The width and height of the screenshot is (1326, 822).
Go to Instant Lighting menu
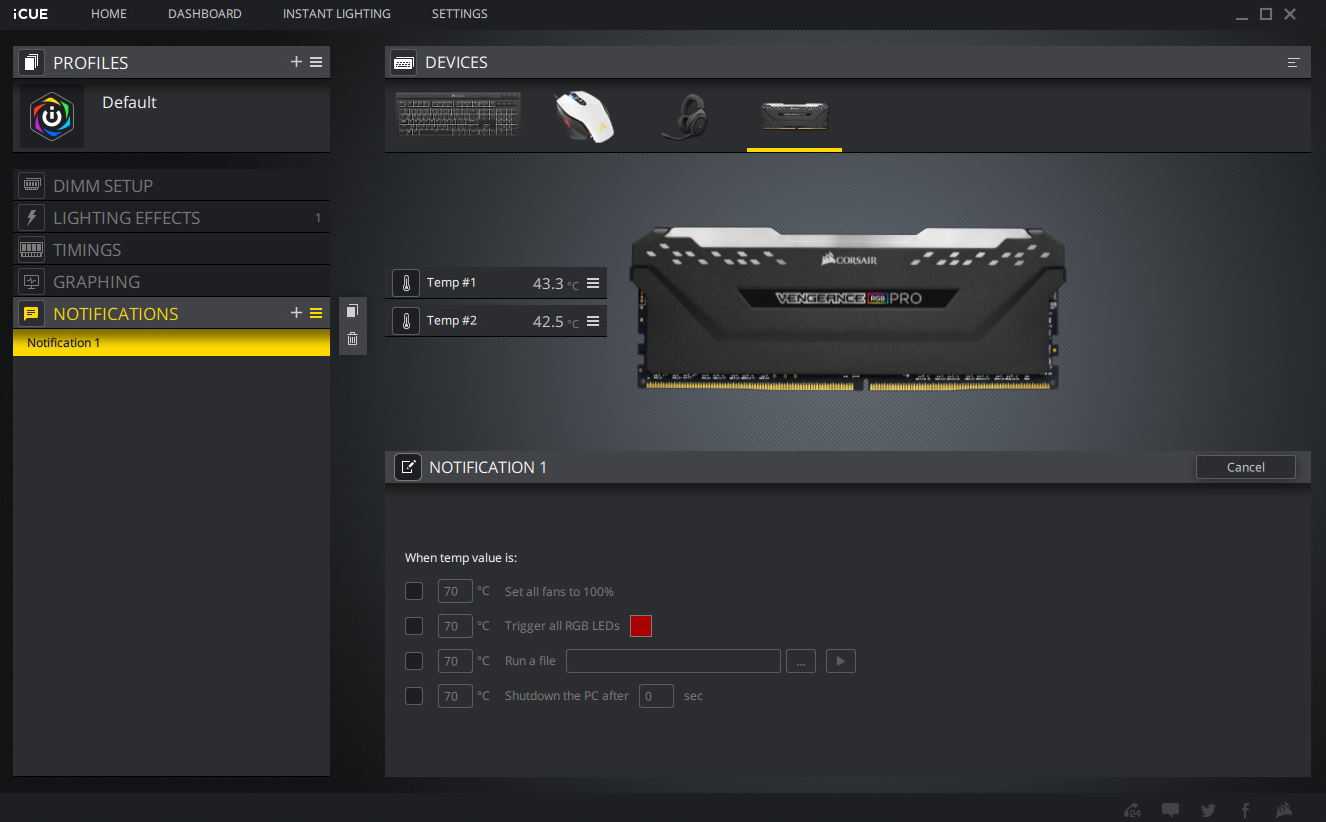pyautogui.click(x=336, y=14)
